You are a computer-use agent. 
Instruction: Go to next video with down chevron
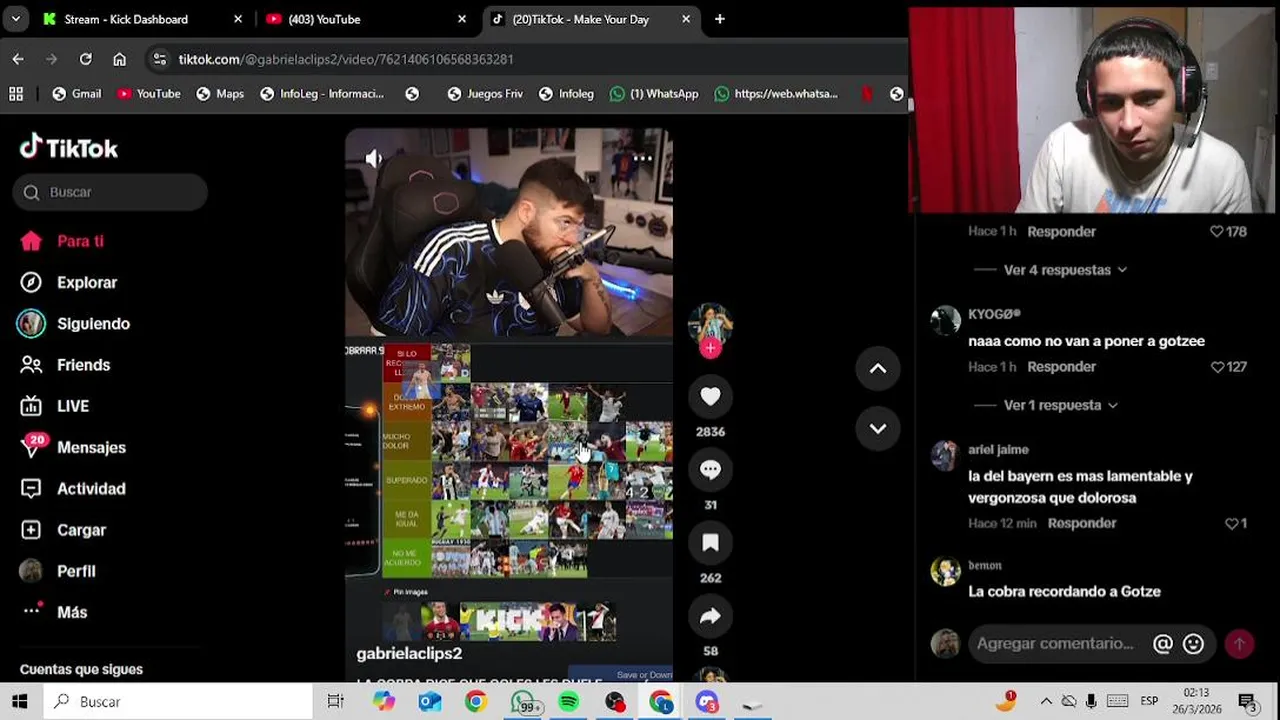click(878, 429)
